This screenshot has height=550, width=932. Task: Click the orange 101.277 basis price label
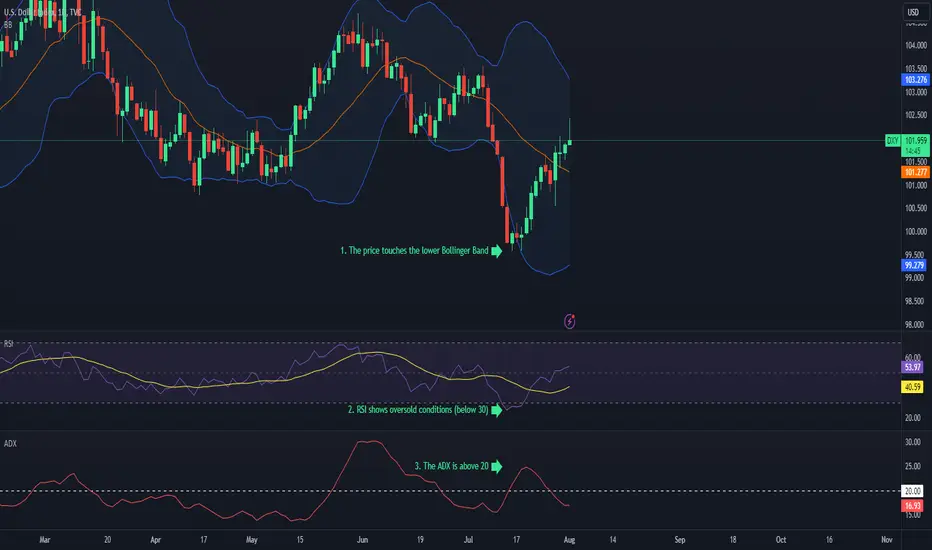(915, 172)
